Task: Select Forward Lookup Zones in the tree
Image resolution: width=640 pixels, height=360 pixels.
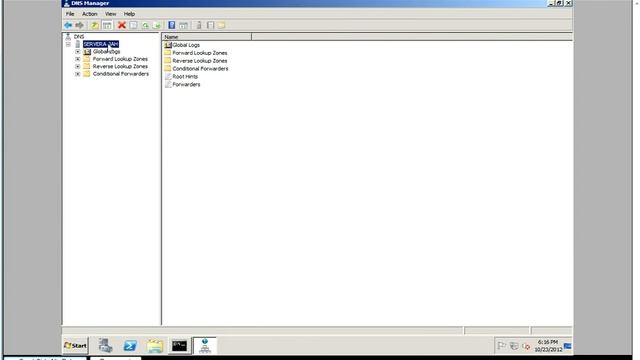Action: tap(120, 59)
